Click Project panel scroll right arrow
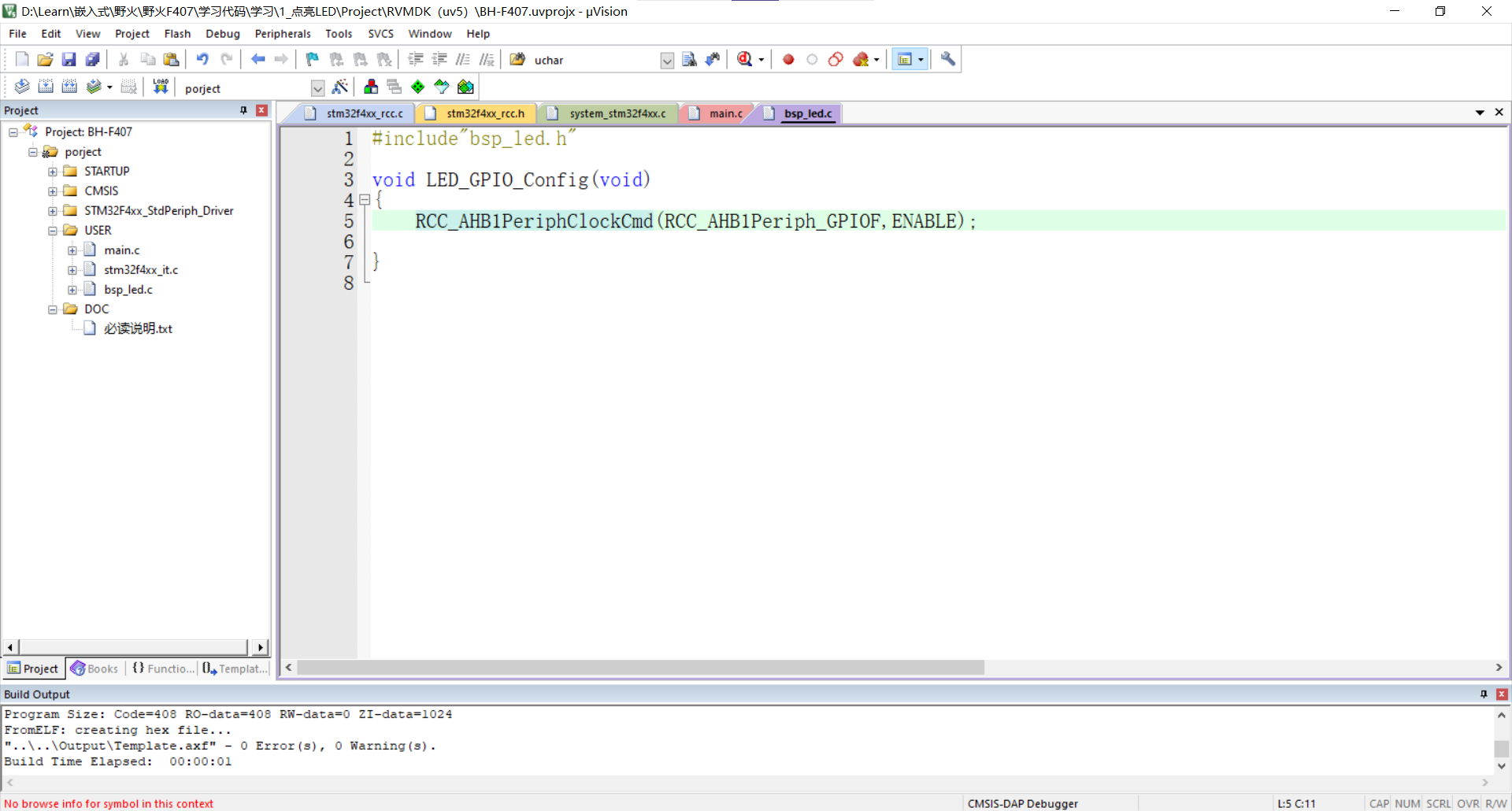The image size is (1512, 811). 260,647
